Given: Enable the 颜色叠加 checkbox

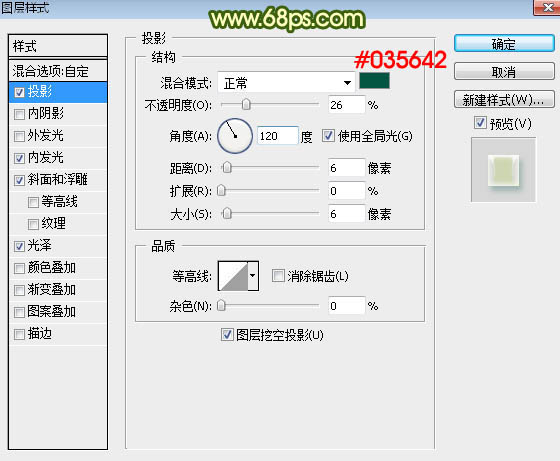Looking at the screenshot, I should (x=19, y=269).
